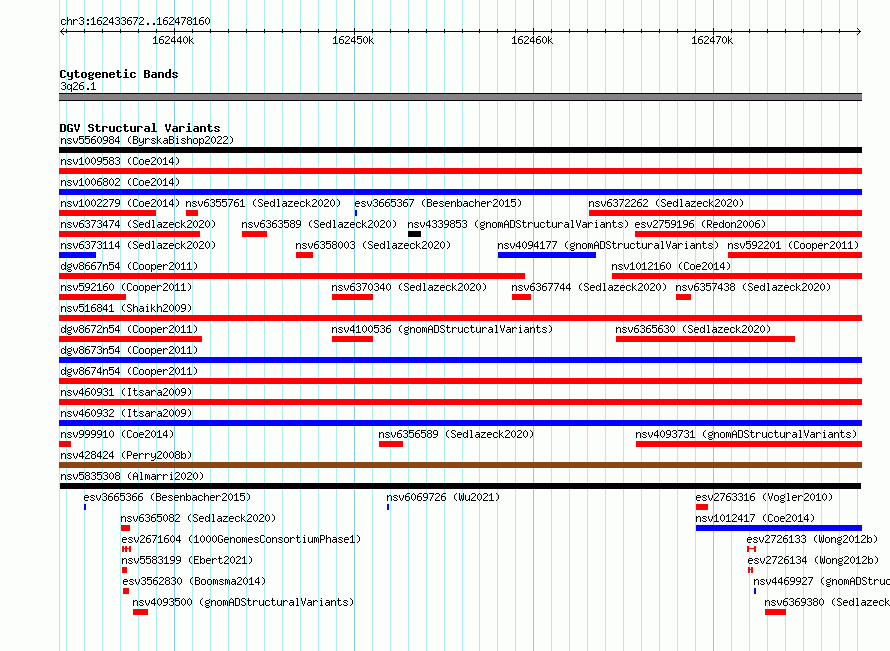890x651 pixels.
Task: Click the 3q26.1 band label
Action: [78, 86]
